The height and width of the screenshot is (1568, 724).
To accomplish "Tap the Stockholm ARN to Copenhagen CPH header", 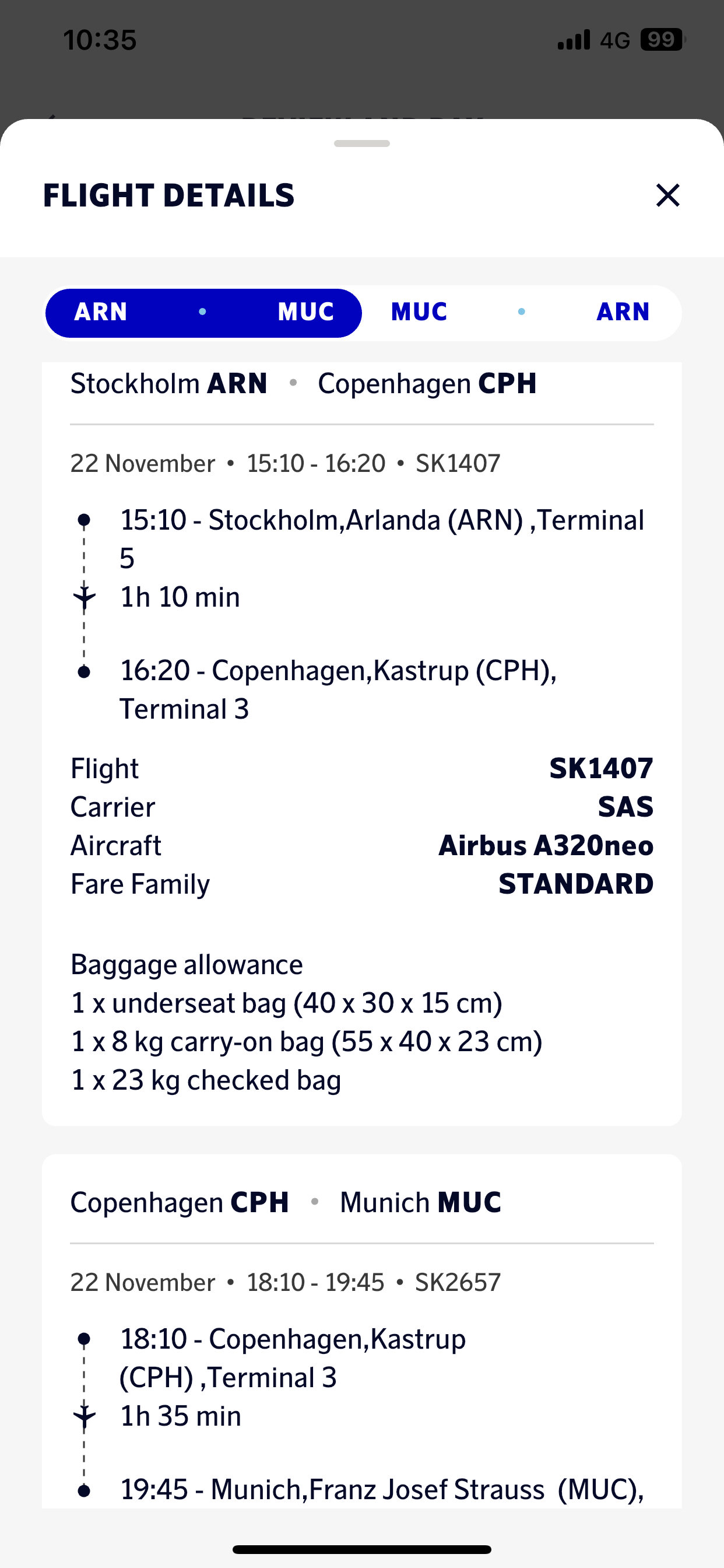I will [303, 383].
